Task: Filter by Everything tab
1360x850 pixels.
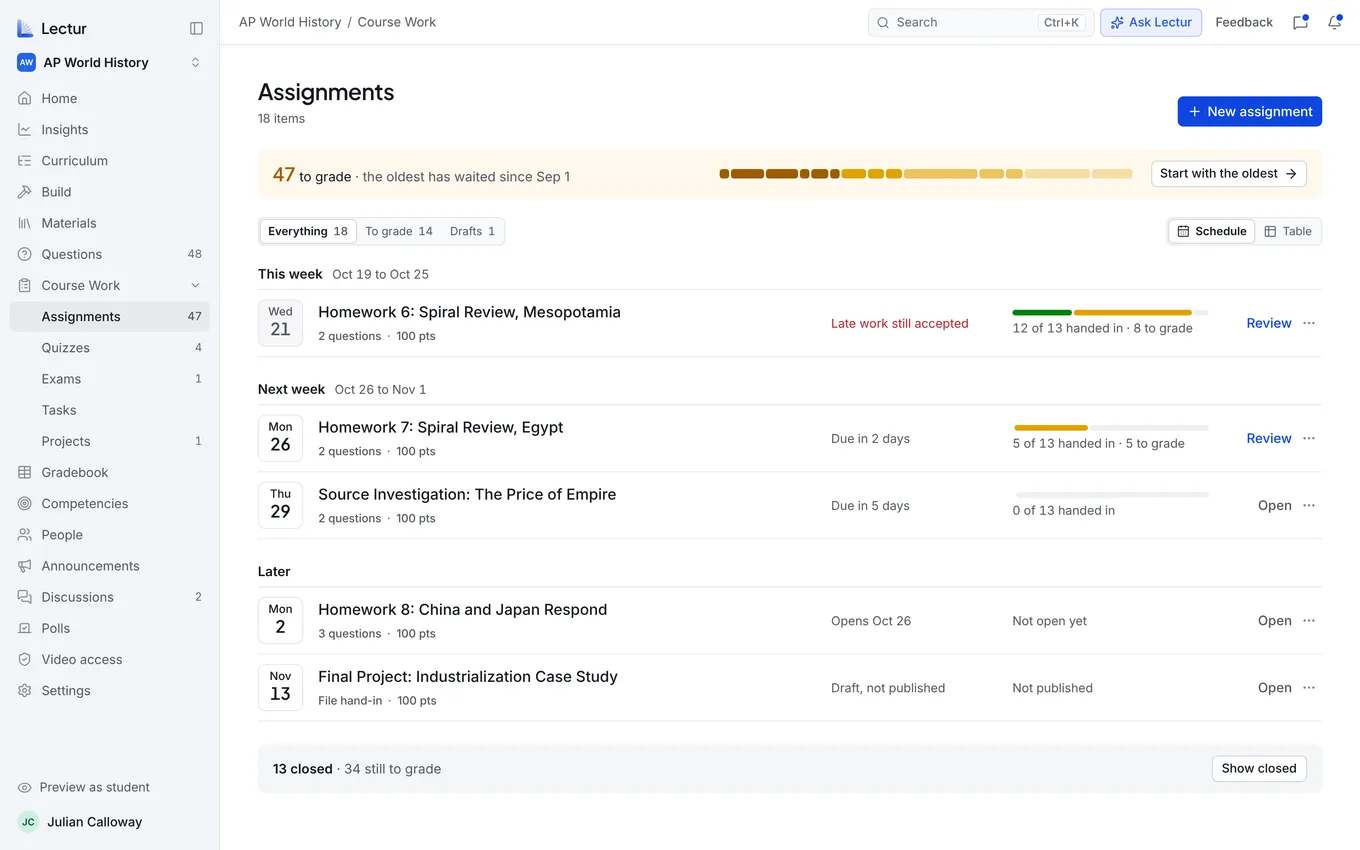Action: pos(308,231)
